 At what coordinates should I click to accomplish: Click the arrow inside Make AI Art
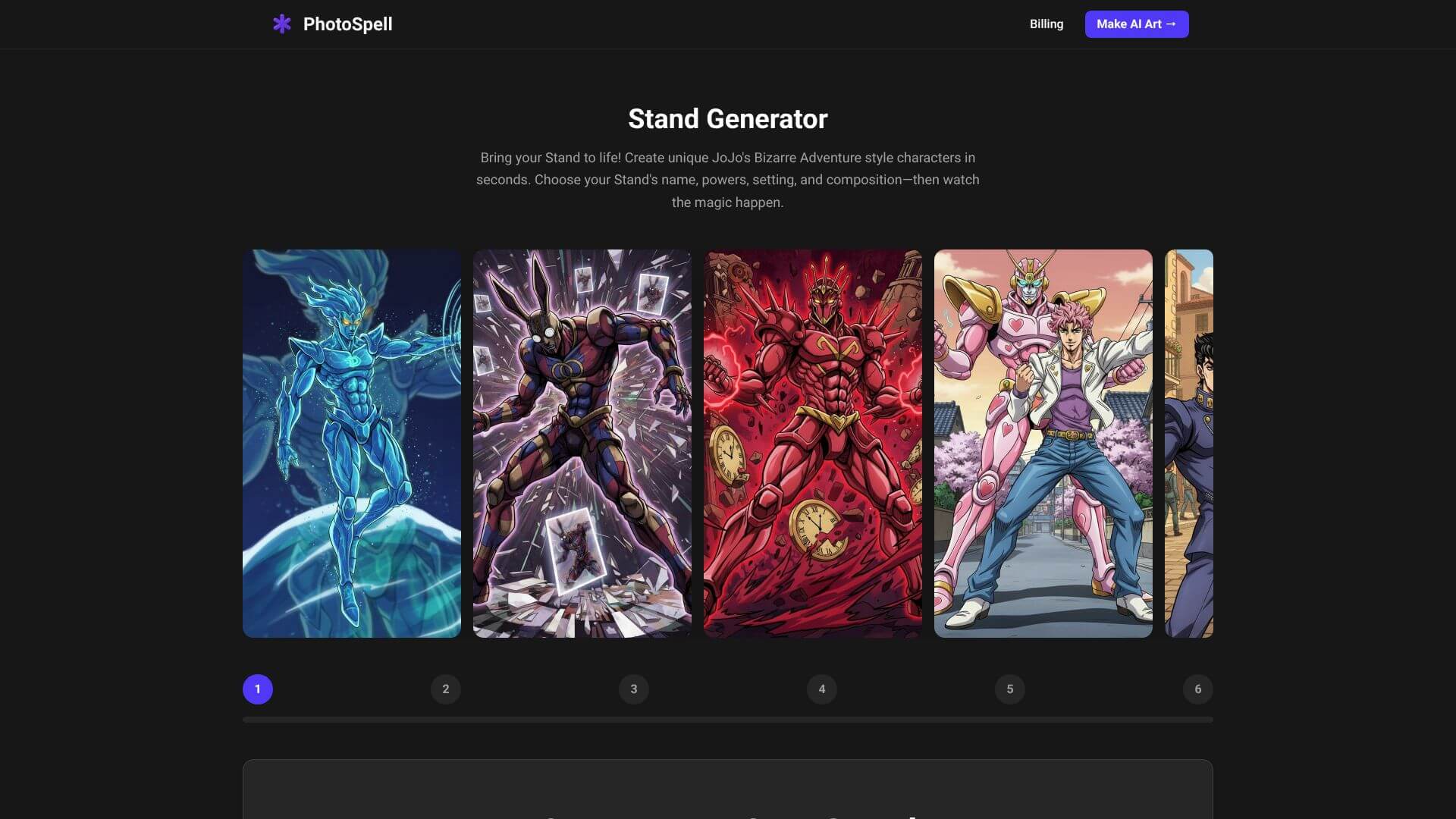coord(1171,24)
